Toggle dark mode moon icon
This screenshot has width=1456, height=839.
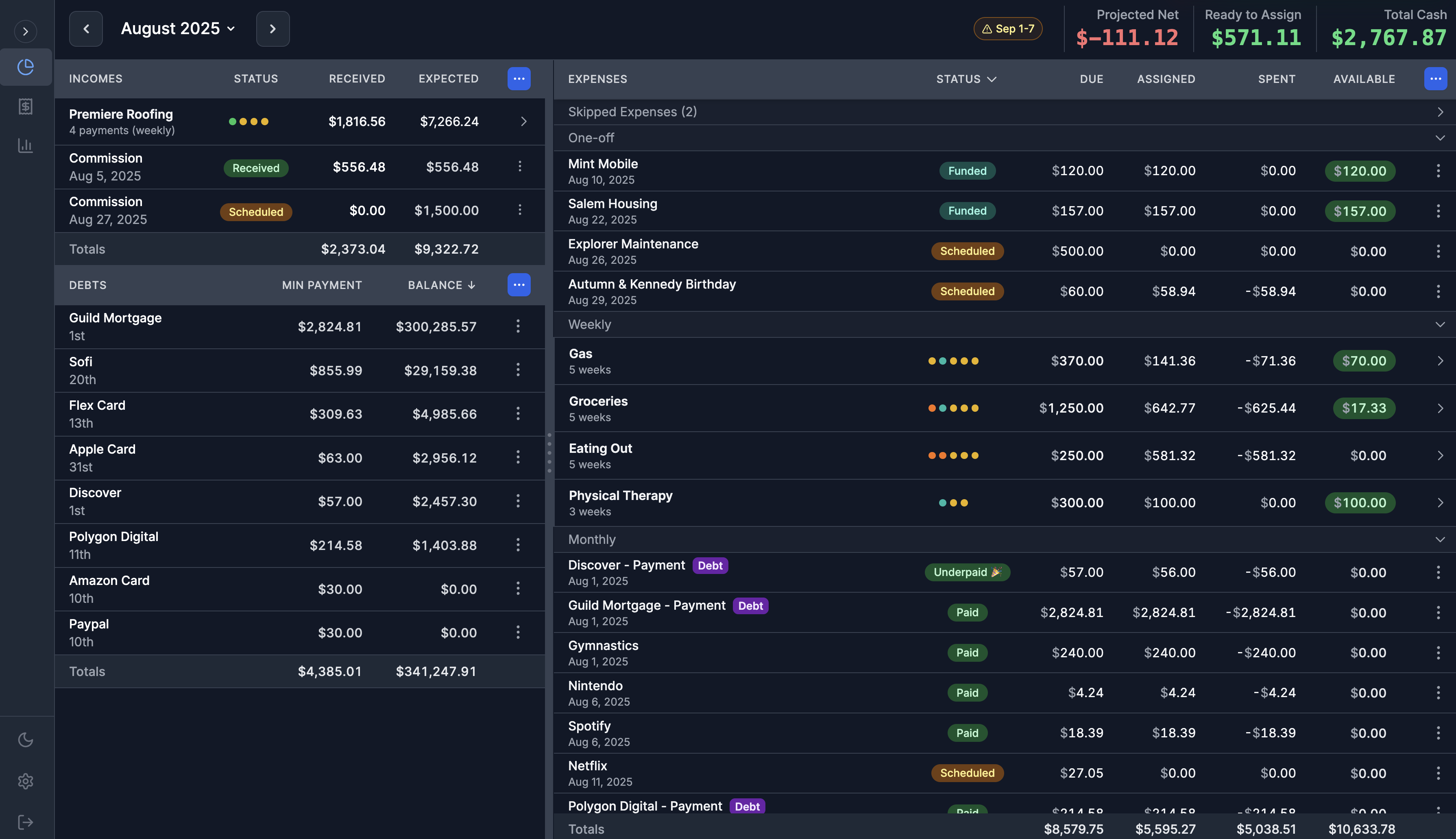click(25, 739)
